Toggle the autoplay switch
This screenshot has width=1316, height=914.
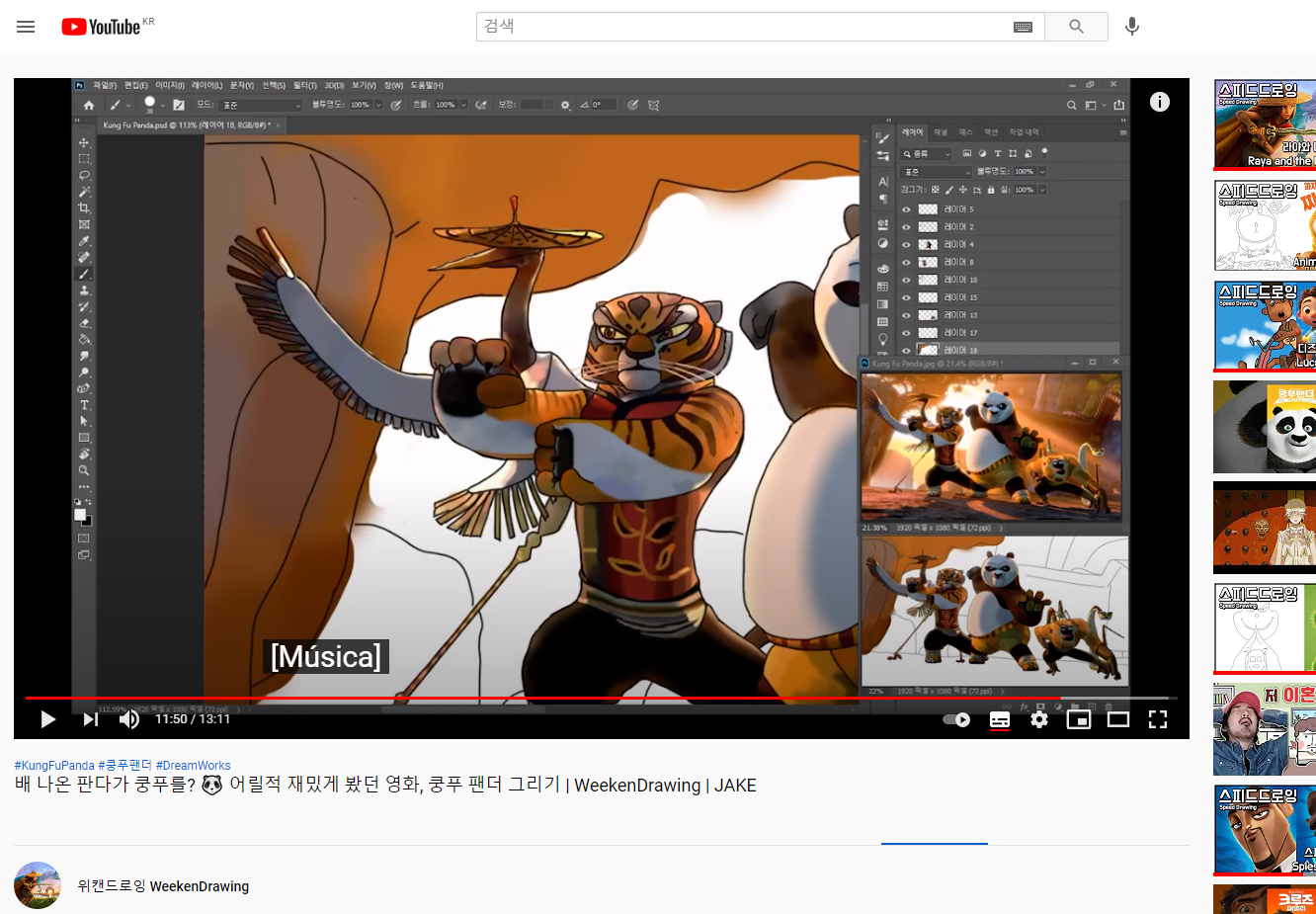pyautogui.click(x=956, y=719)
